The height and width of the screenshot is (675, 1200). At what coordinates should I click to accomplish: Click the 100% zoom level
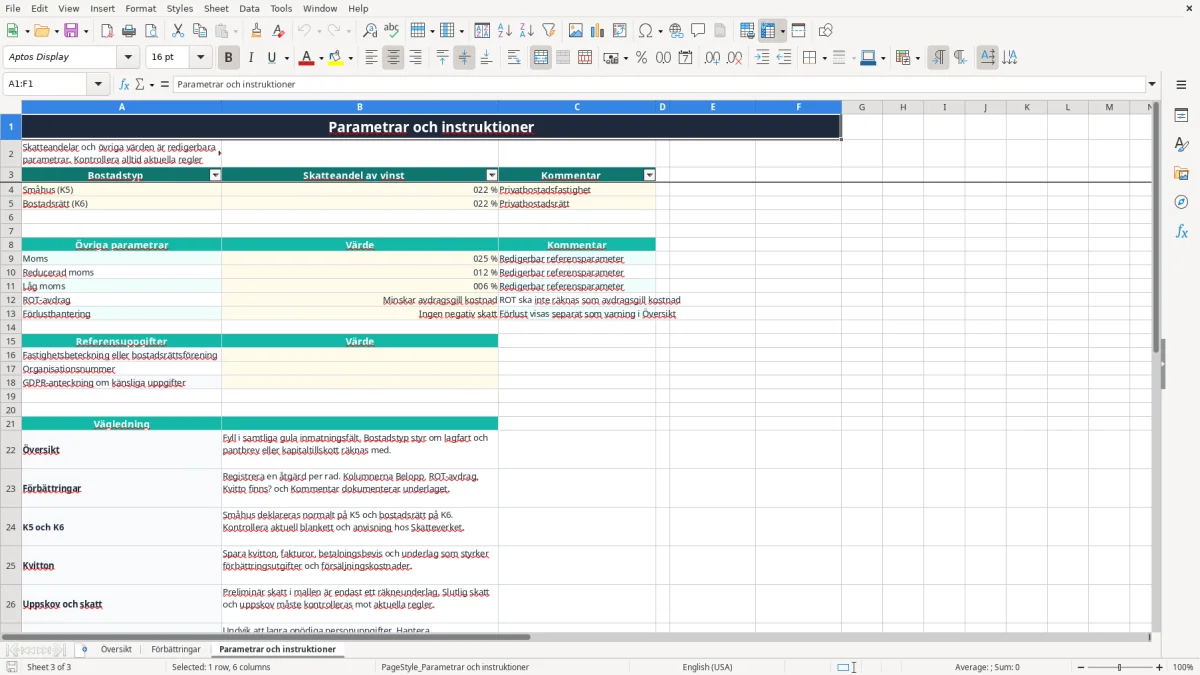point(1183,667)
